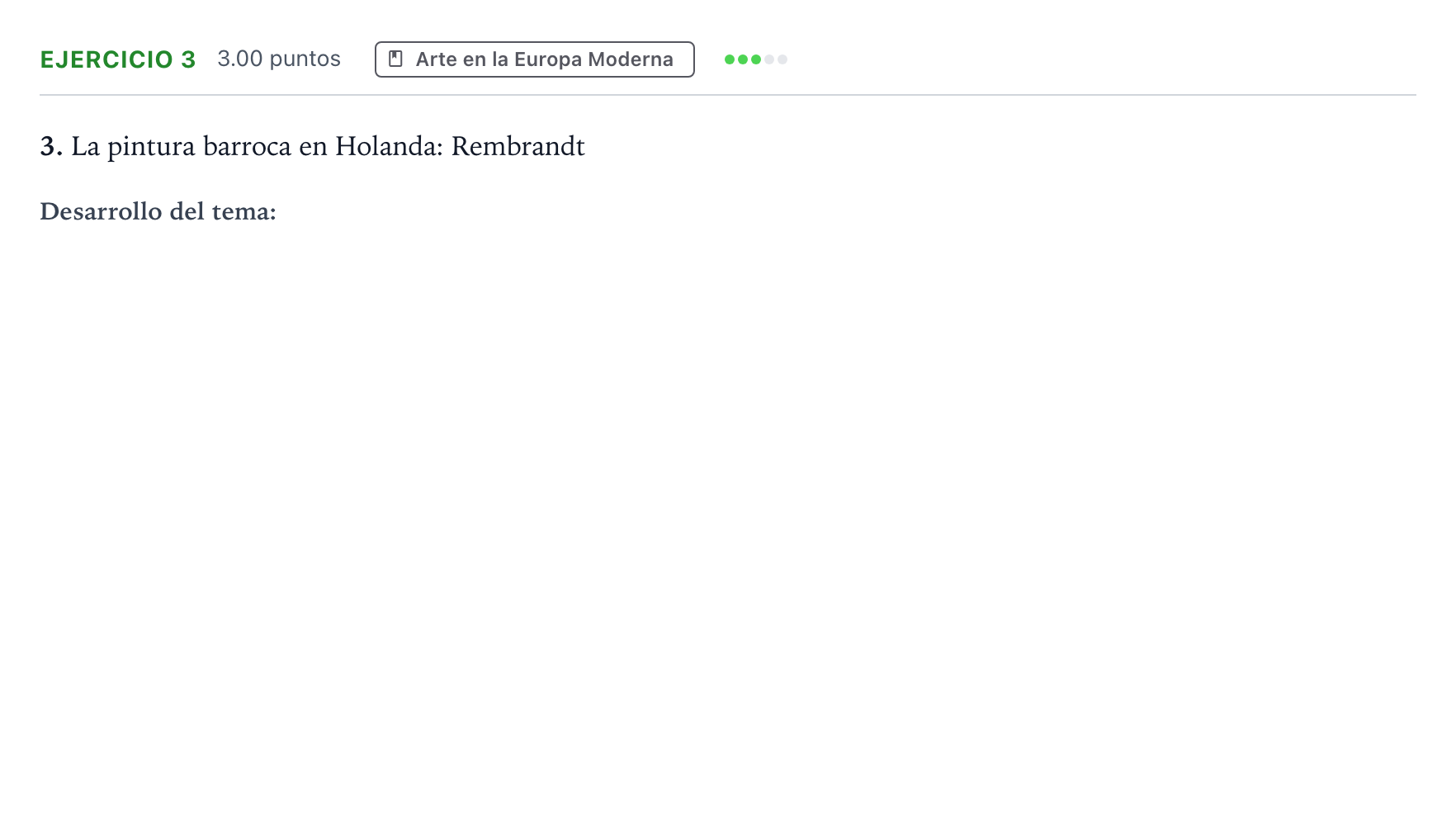This screenshot has width=1456, height=827.
Task: Click the 'Desarrollo del tema:' label
Action: coord(158,211)
